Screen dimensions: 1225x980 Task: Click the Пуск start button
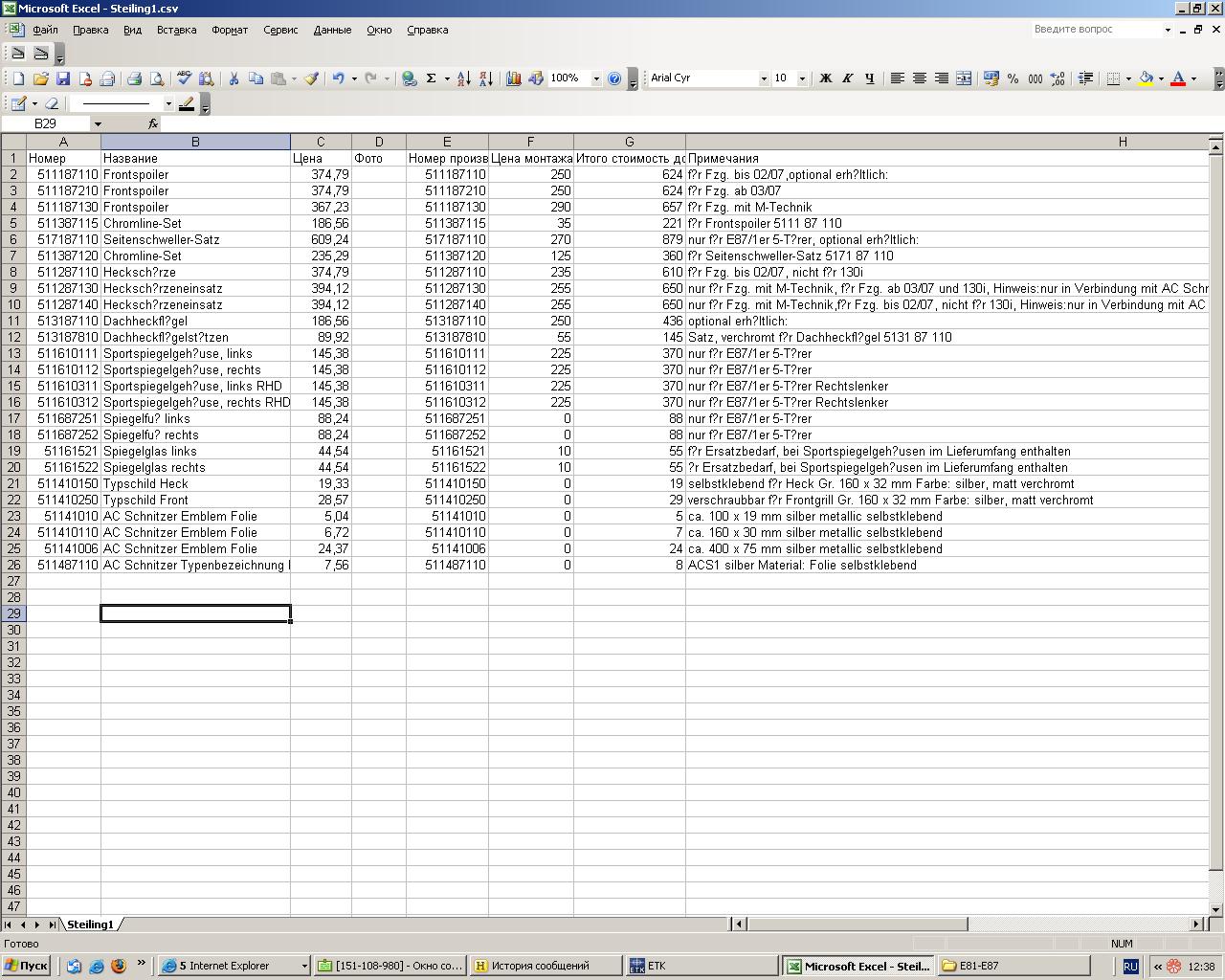point(27,966)
